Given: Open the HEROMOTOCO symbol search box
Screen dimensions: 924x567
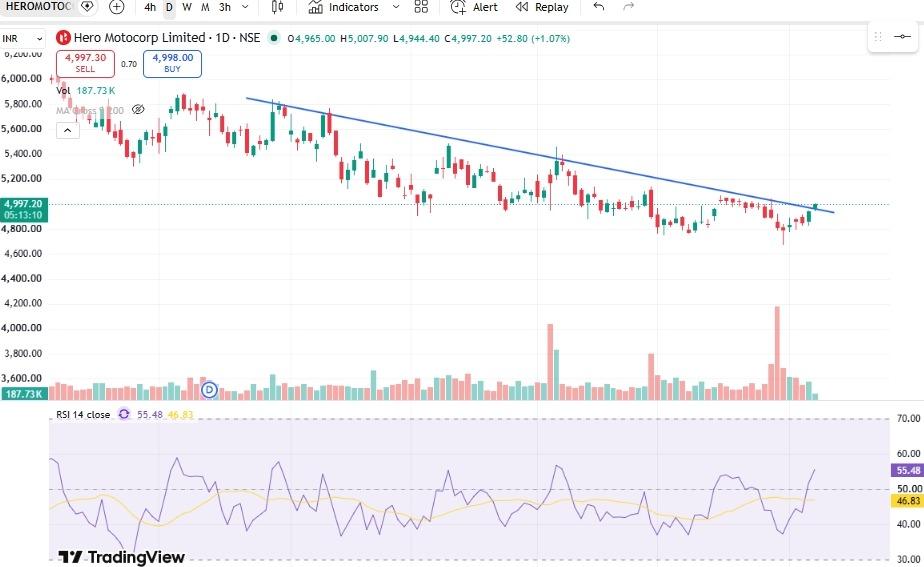Looking at the screenshot, I should (x=37, y=7).
